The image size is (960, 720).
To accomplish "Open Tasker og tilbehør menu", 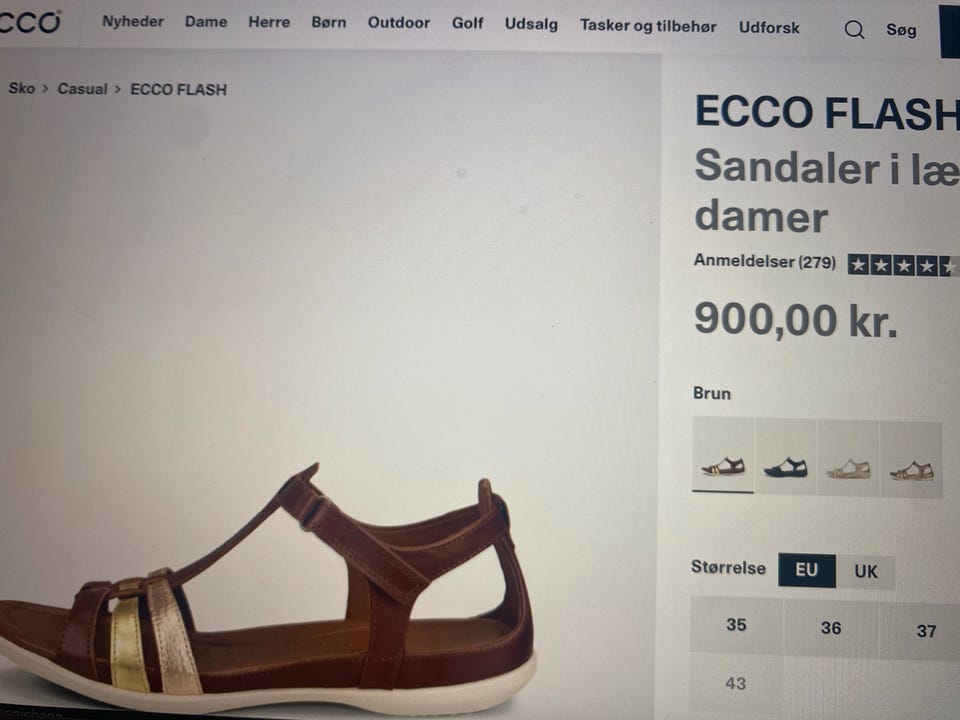I will coord(648,26).
